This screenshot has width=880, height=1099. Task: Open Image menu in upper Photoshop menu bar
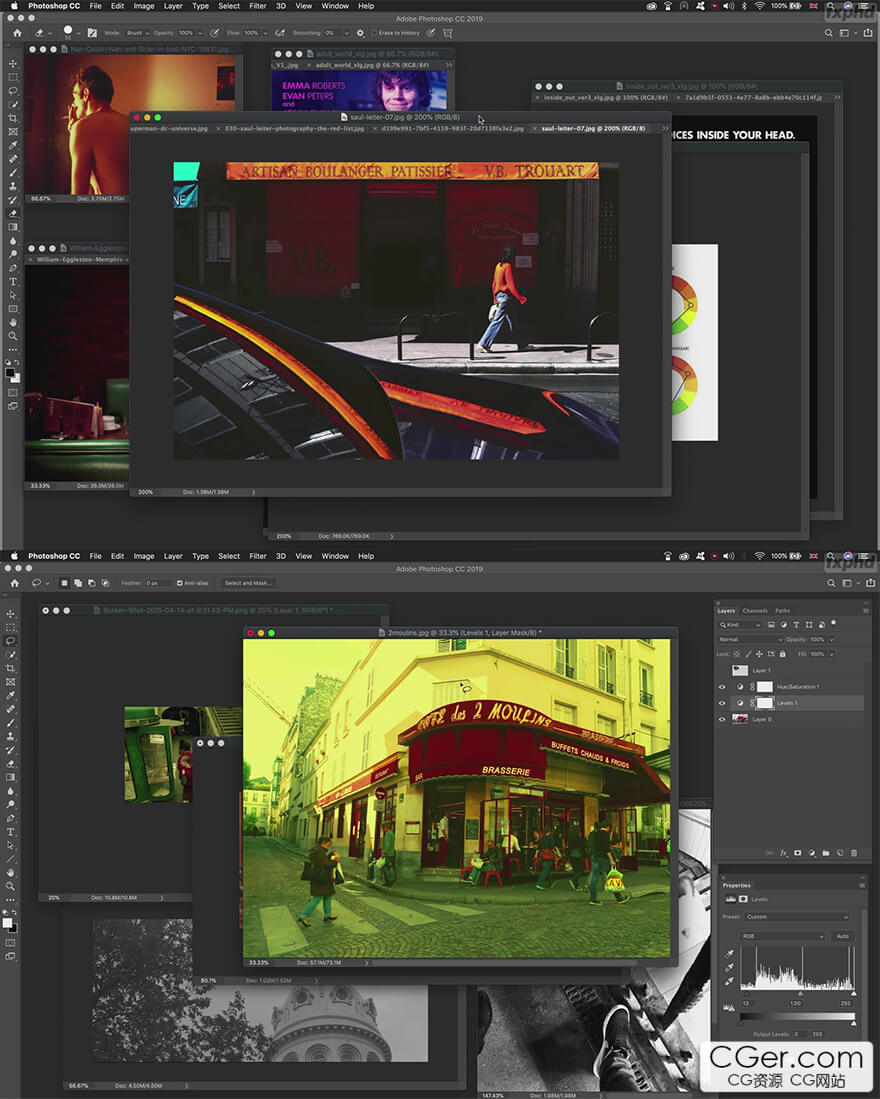pyautogui.click(x=144, y=6)
